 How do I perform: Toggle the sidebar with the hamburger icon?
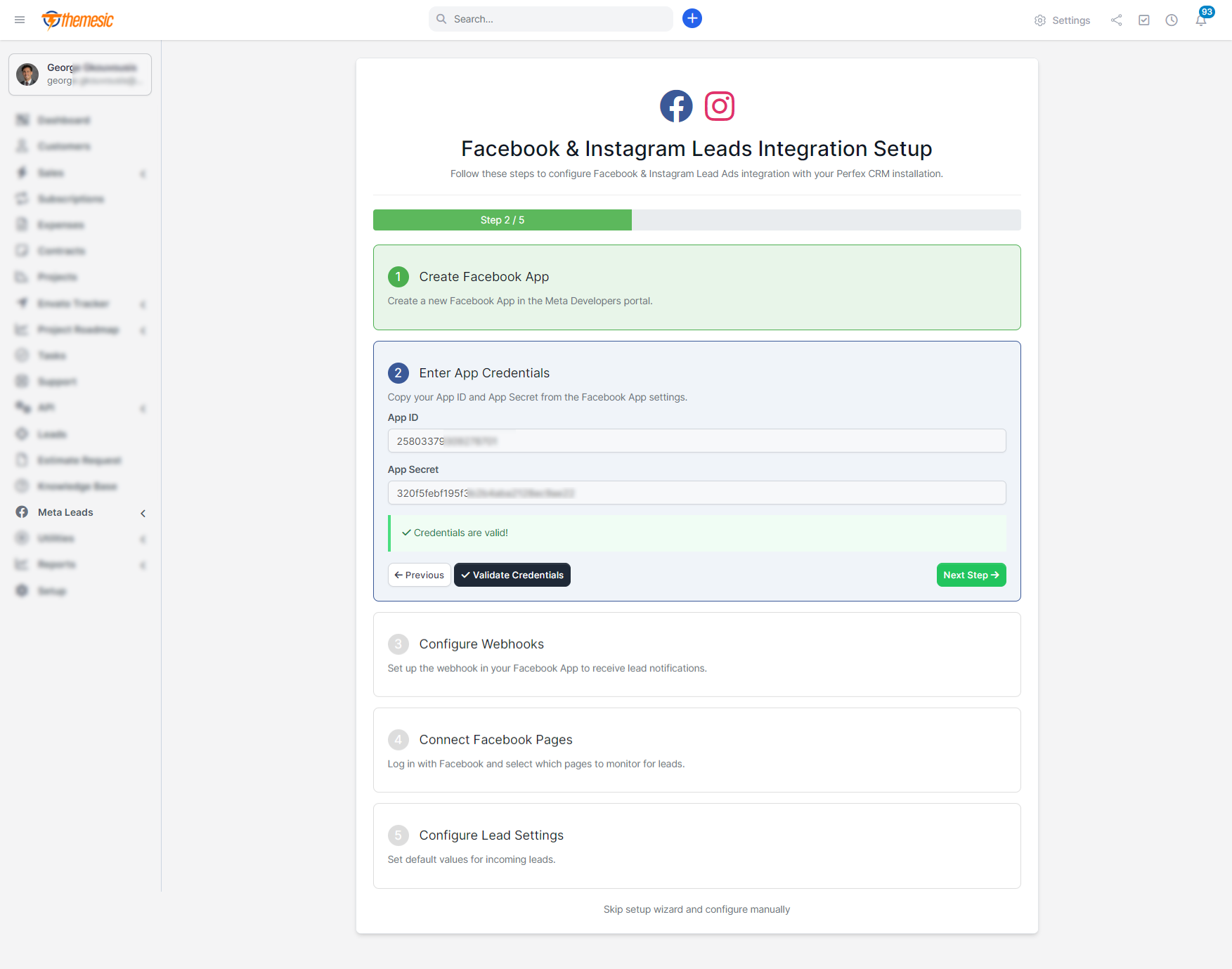tap(20, 20)
